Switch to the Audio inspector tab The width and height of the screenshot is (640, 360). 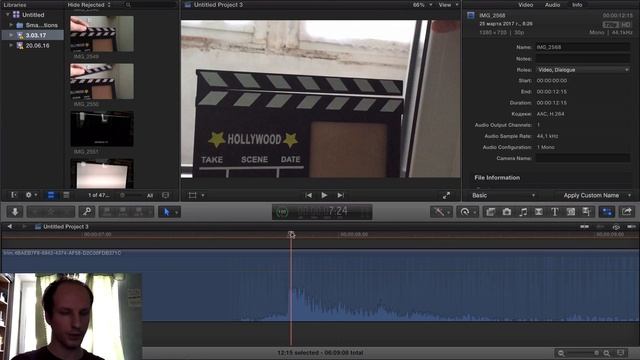pos(552,5)
